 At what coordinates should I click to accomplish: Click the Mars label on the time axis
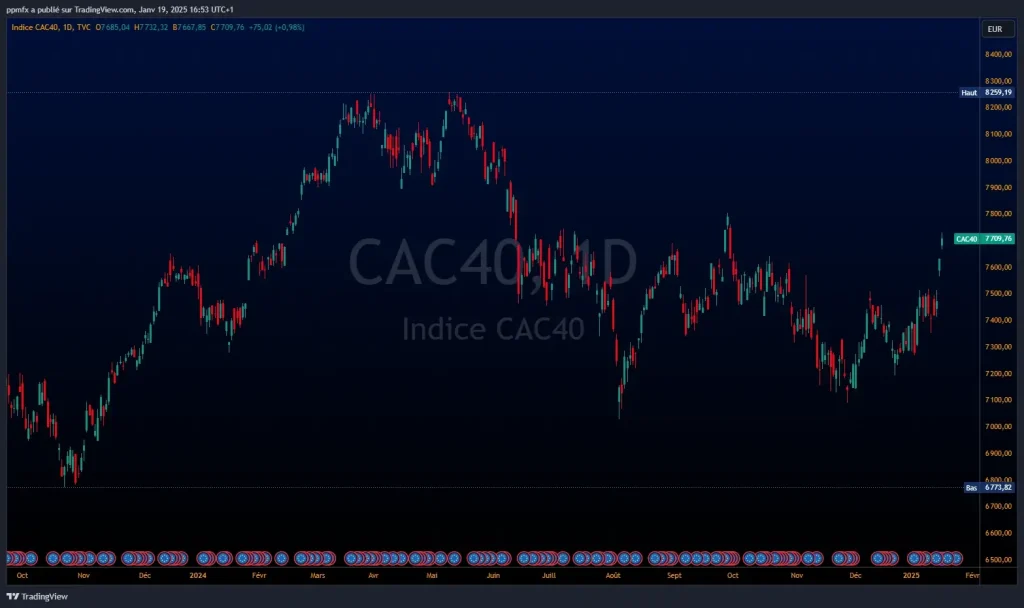coord(317,575)
